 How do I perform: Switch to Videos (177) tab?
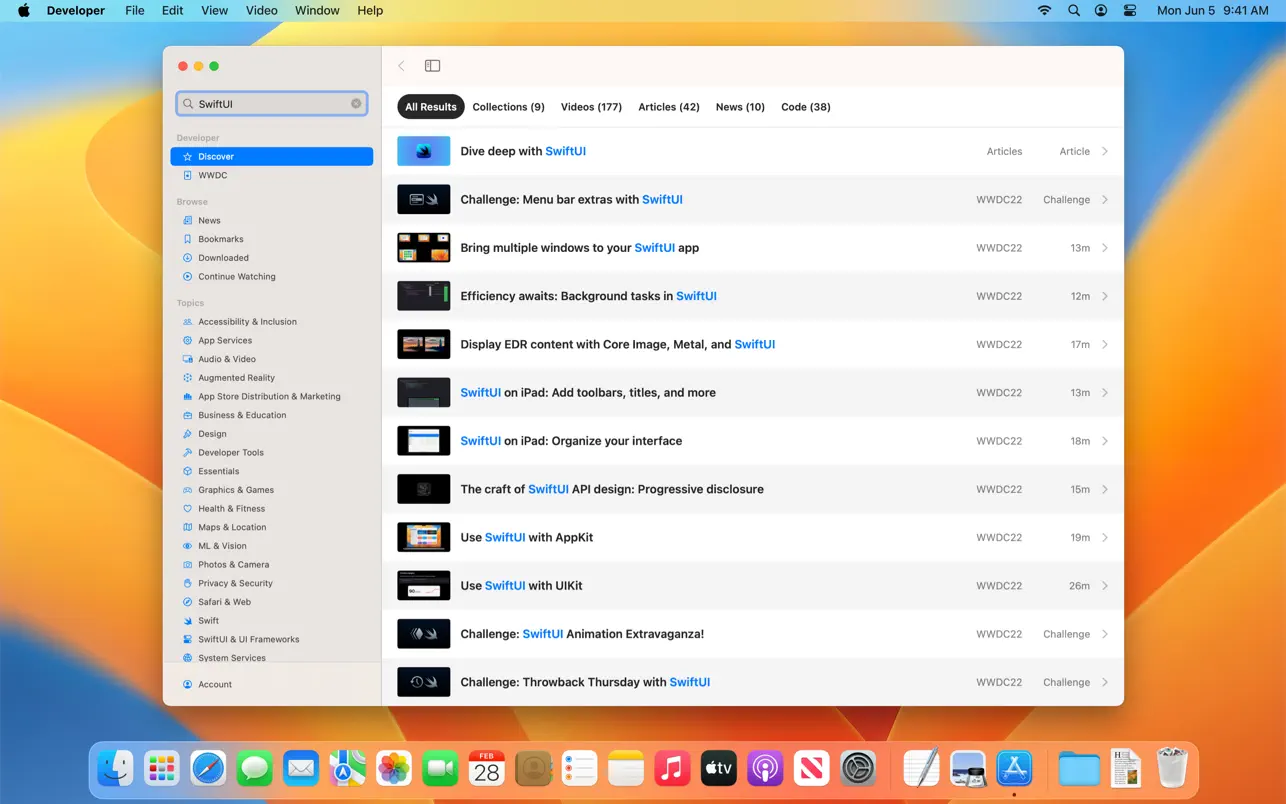click(x=591, y=107)
